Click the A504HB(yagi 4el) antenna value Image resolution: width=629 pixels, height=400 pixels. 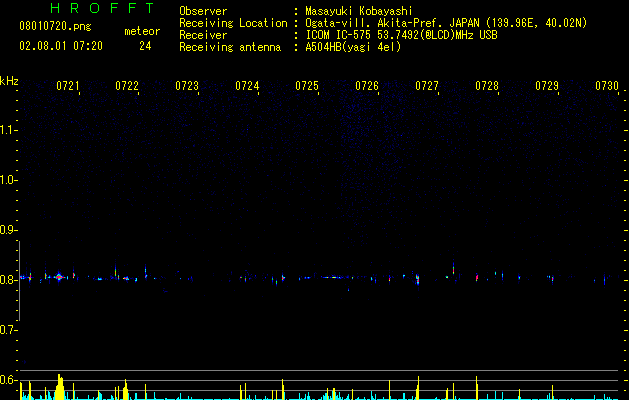(353, 47)
